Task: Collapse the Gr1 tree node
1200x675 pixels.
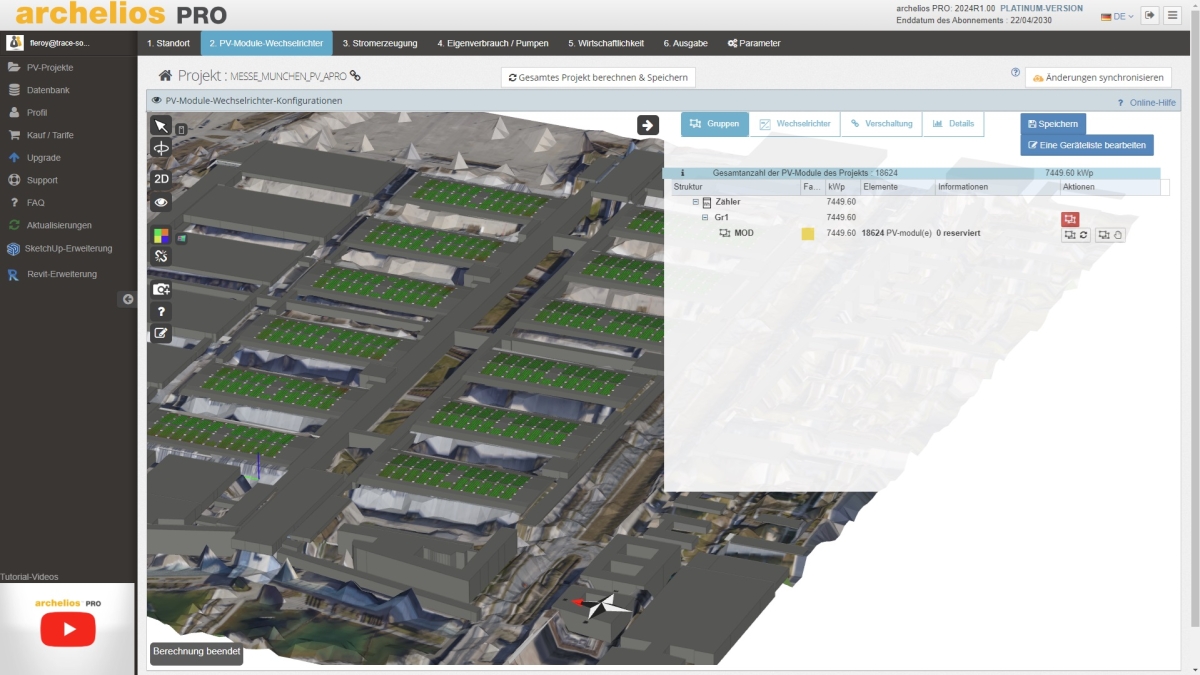Action: pos(705,217)
